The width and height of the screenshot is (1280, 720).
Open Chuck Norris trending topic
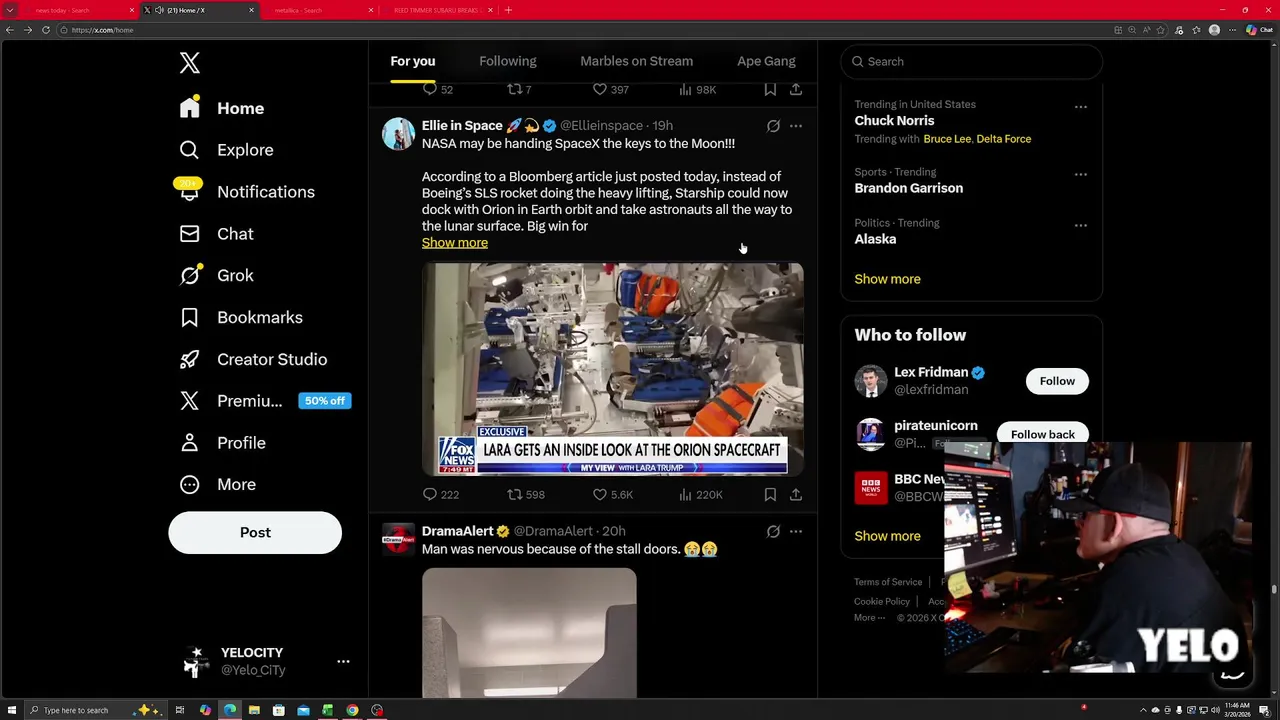[894, 121]
